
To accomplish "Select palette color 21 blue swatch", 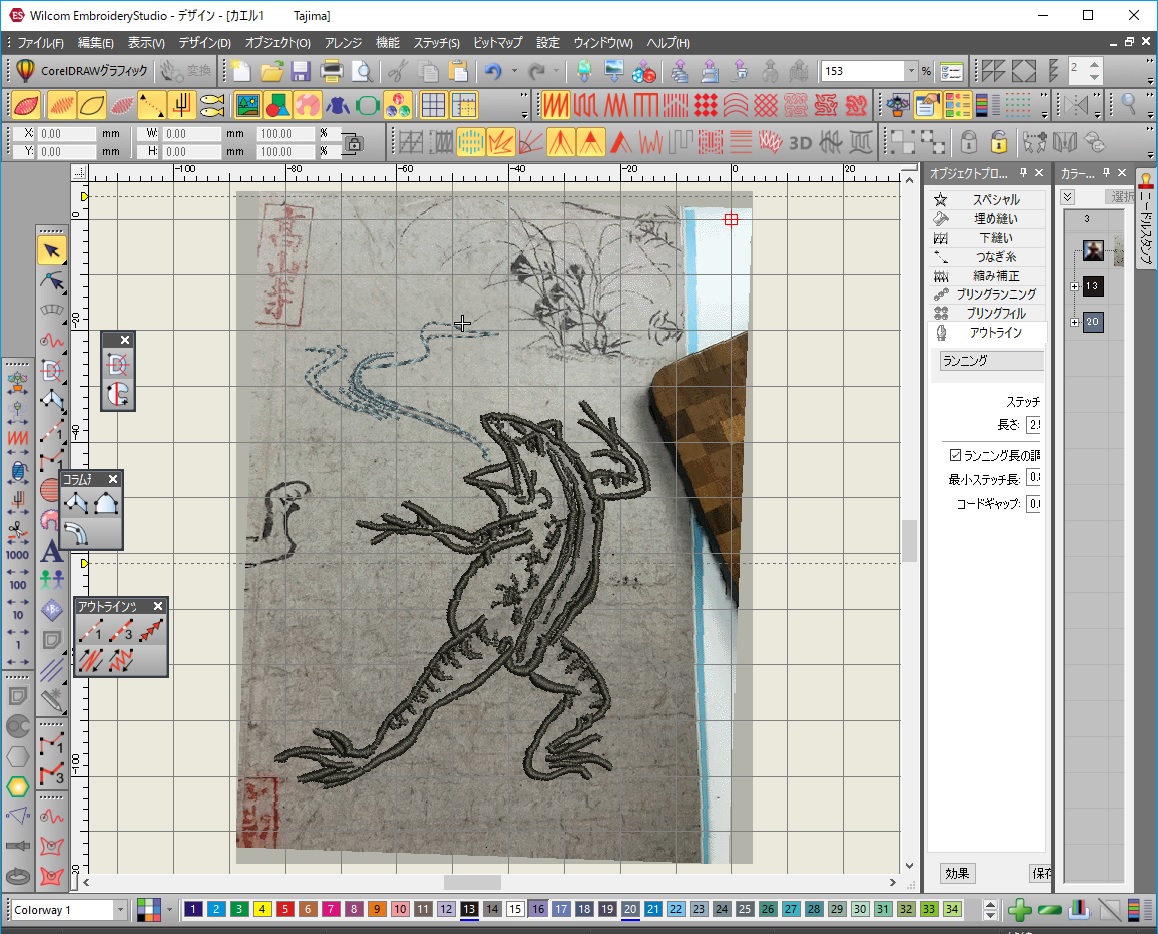I will coord(653,909).
